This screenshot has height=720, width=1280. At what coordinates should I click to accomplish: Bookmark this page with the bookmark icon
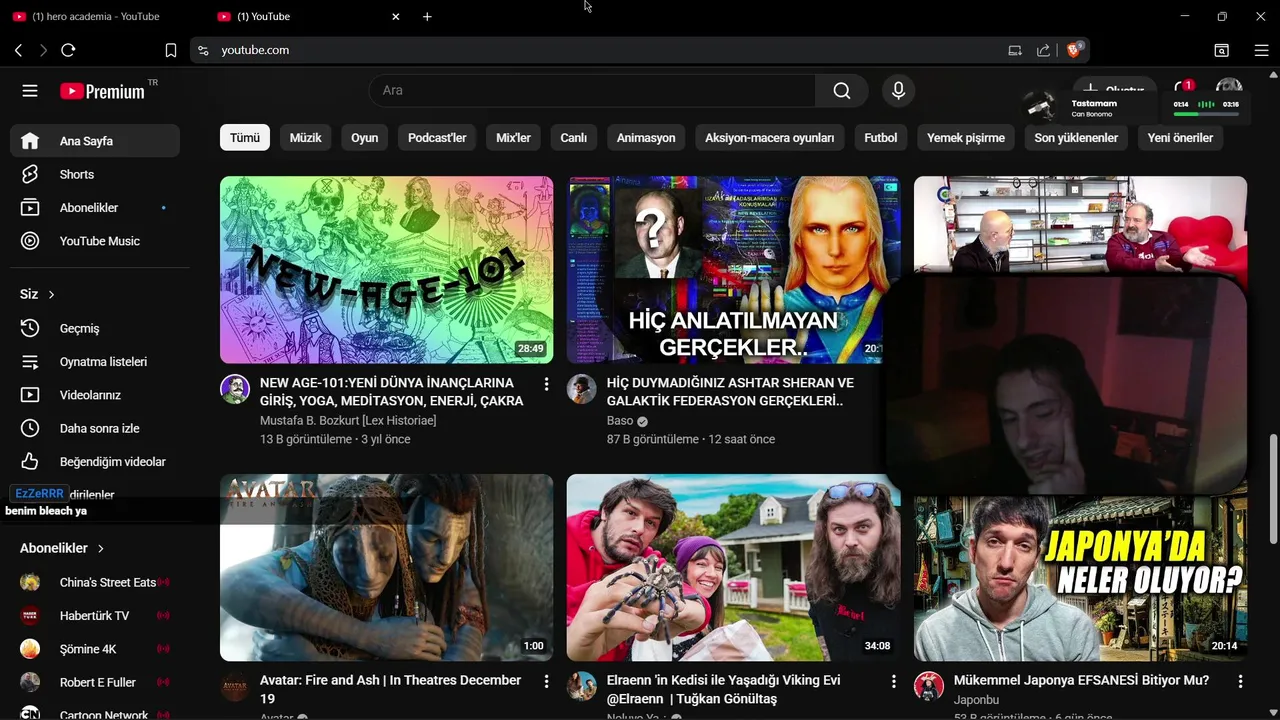click(x=171, y=50)
